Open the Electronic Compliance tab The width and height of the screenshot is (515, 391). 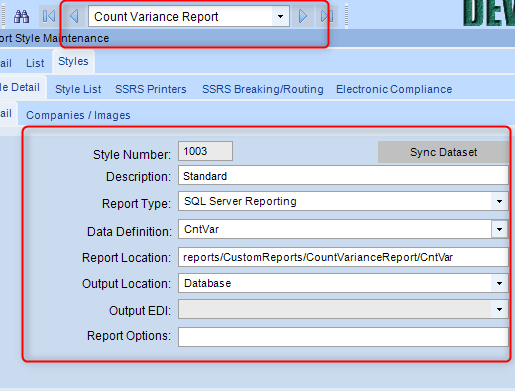394,89
